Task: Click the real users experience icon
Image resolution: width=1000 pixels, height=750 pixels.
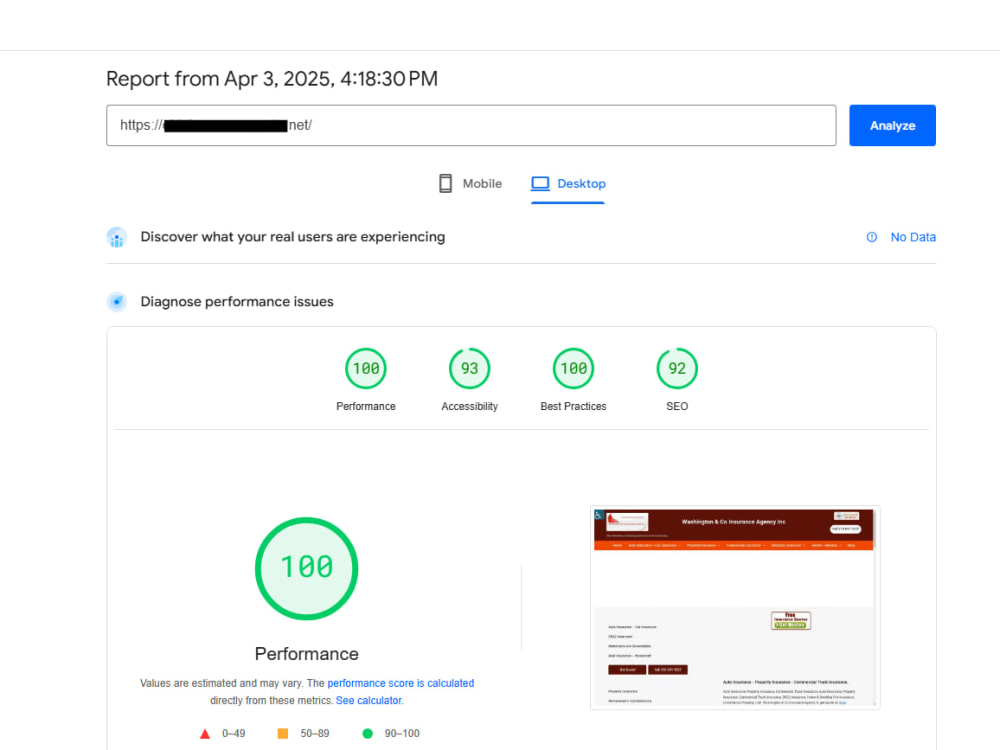Action: point(117,237)
